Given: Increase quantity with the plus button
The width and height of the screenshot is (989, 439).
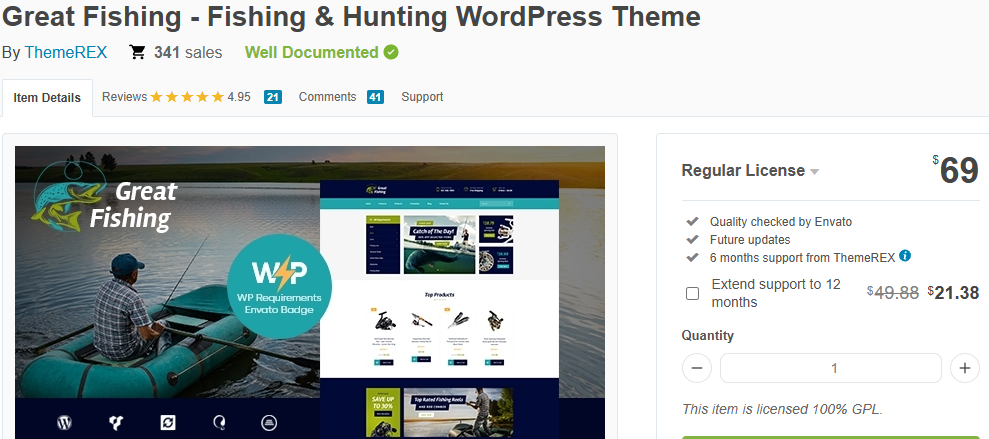Looking at the screenshot, I should click(x=964, y=368).
